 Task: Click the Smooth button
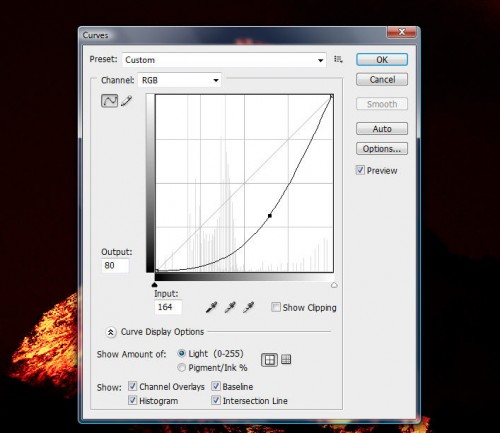[382, 104]
